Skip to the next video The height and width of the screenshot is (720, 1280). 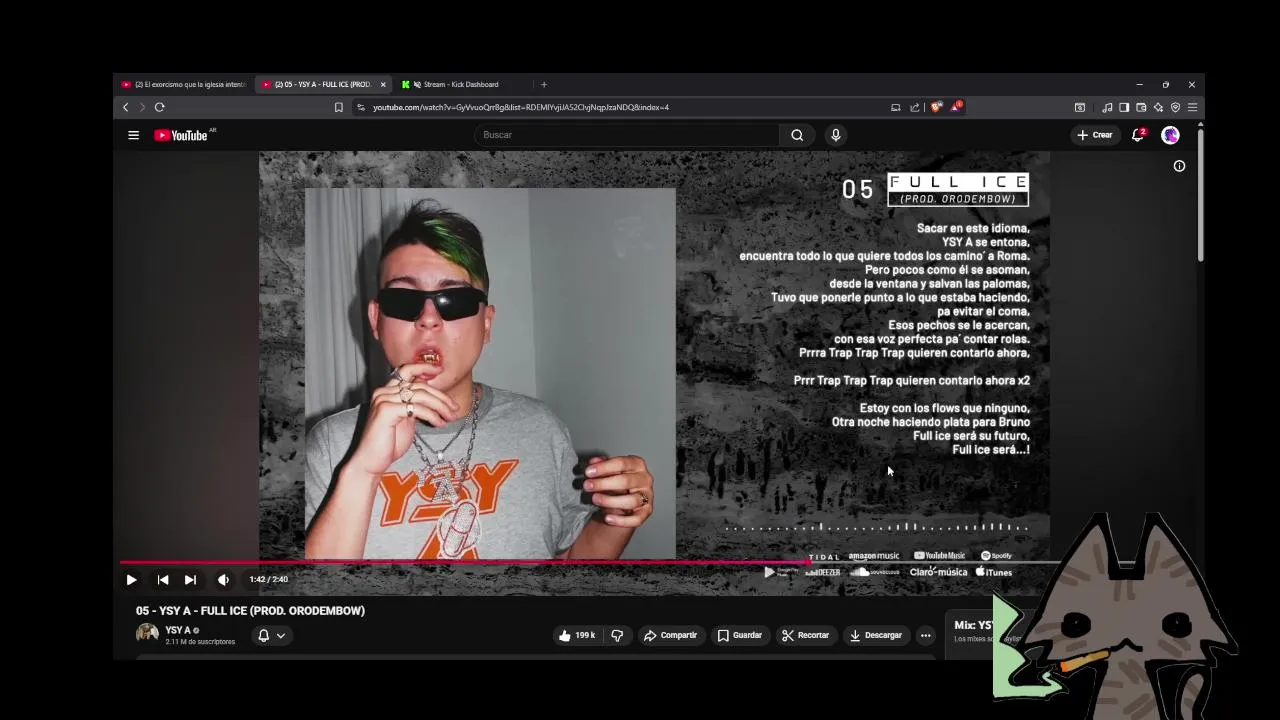coord(190,580)
